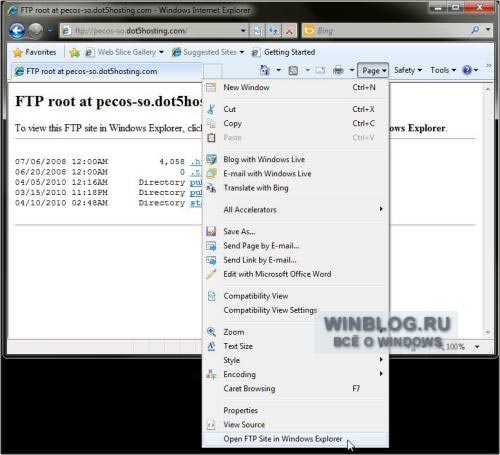Open the Tools menu
Image resolution: width=500 pixels, height=455 pixels.
(443, 70)
